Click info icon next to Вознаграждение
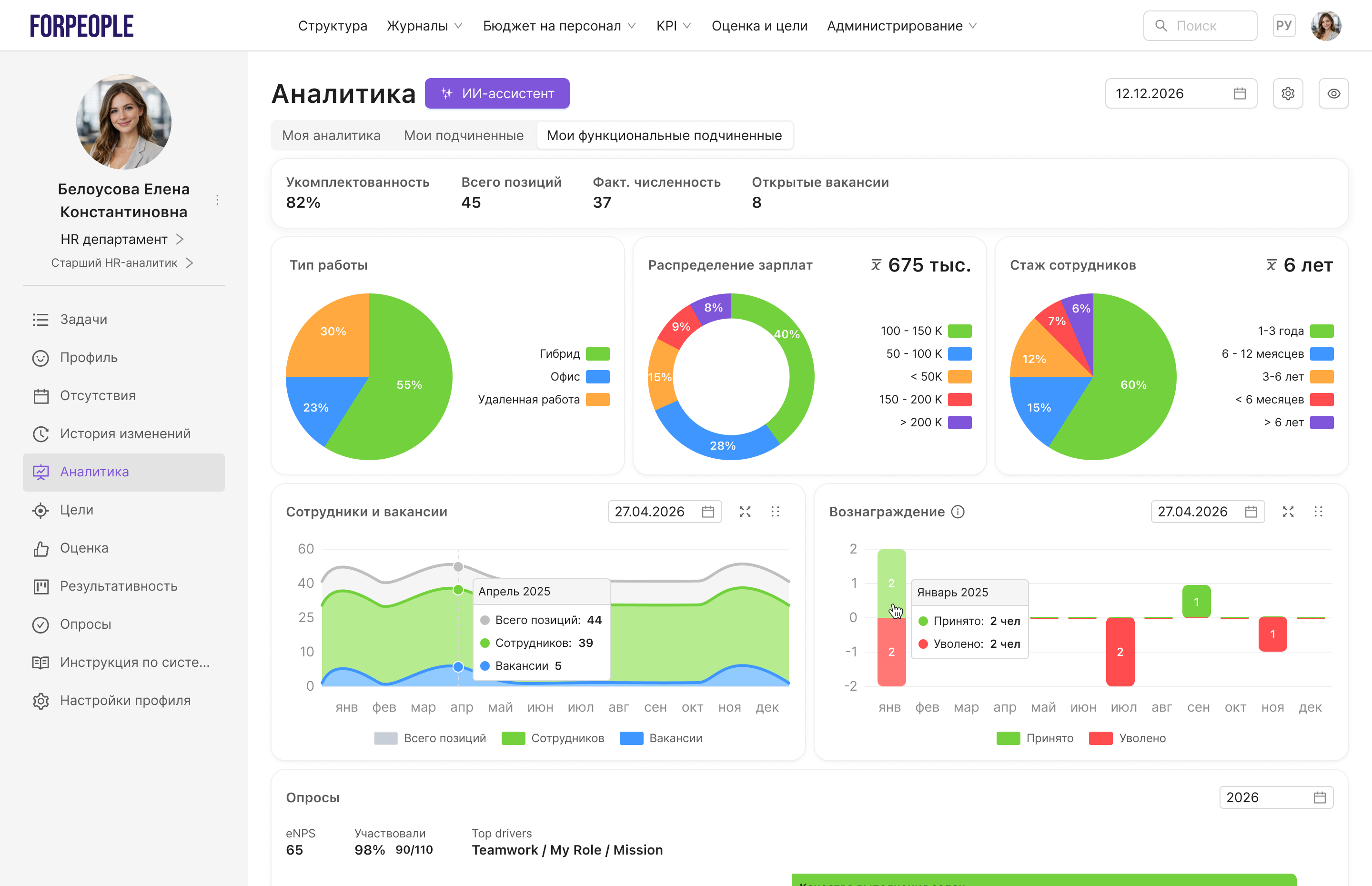 (958, 512)
